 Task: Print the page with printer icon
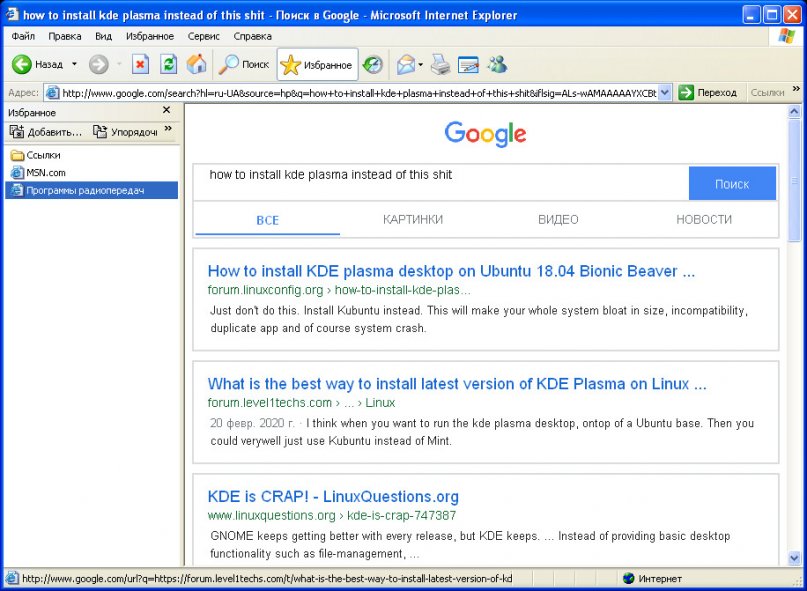(441, 64)
